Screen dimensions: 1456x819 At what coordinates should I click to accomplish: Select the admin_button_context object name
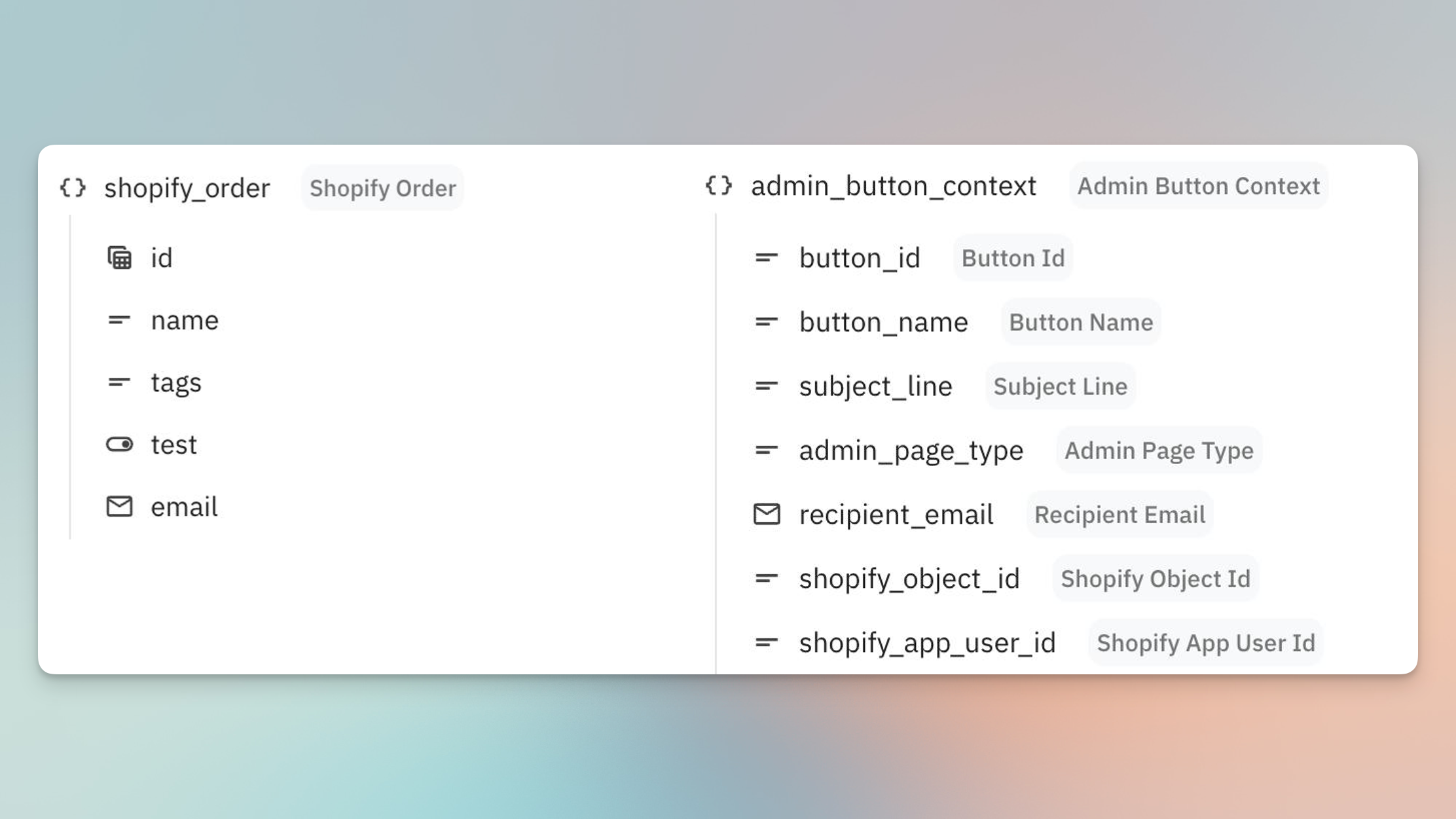point(894,187)
